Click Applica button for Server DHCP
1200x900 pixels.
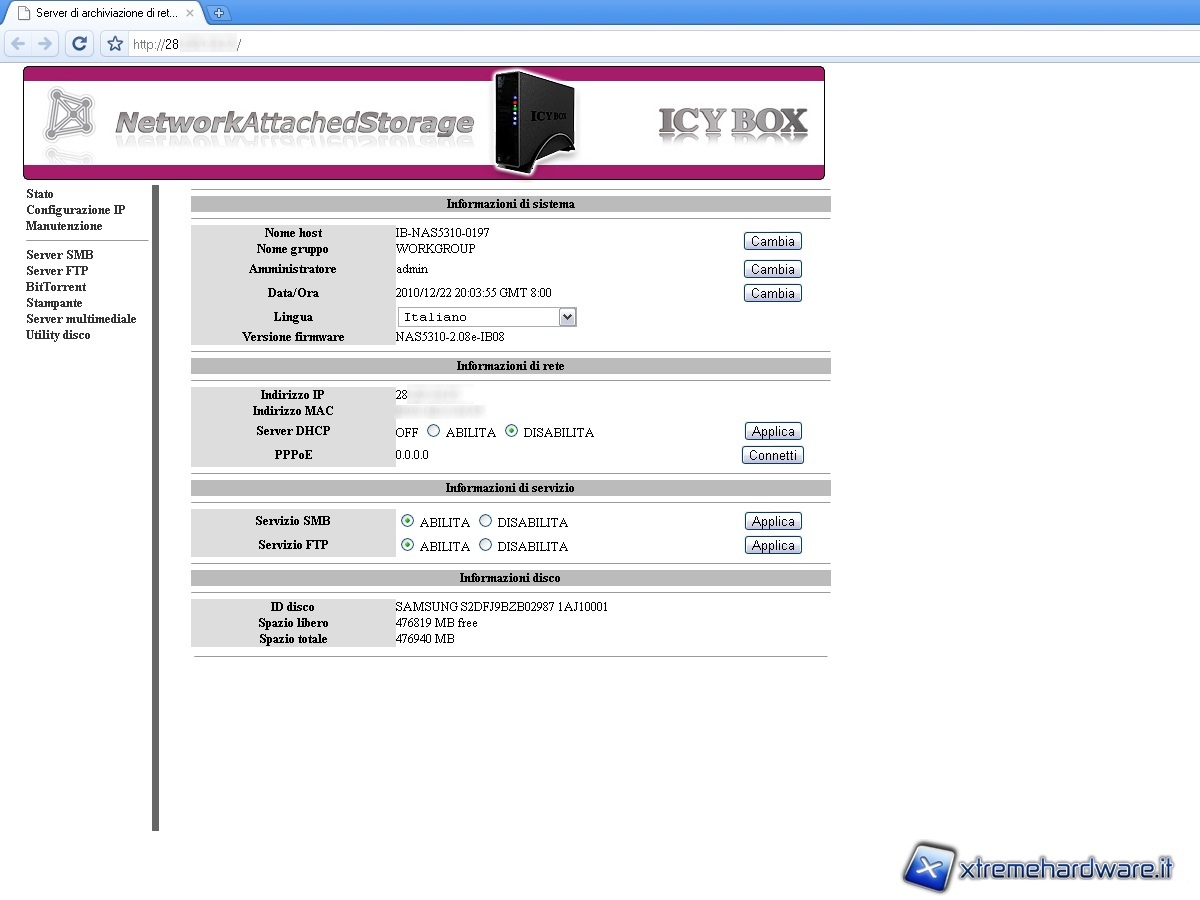click(773, 431)
